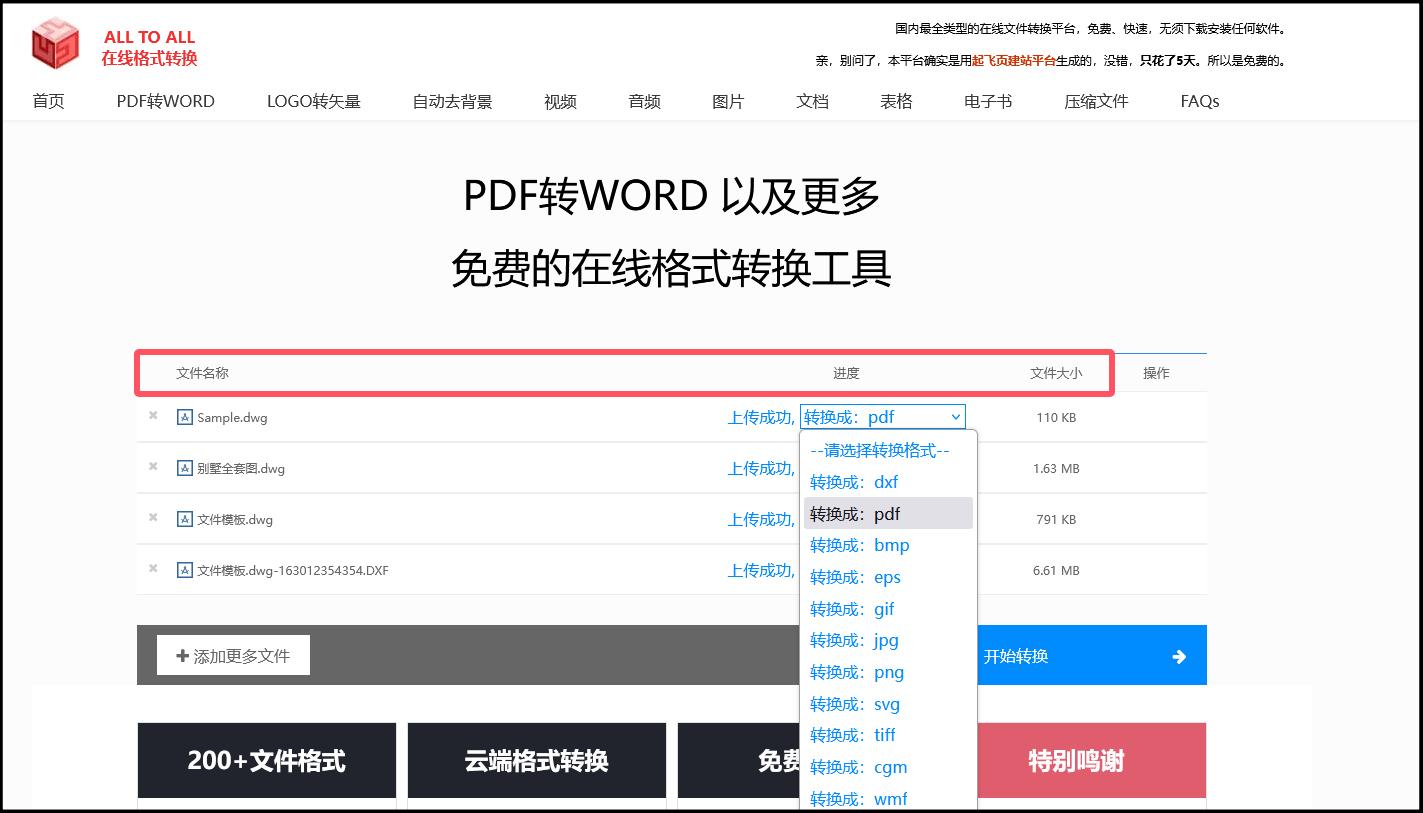Remove 别墅全套图.dwg via its X icon
1423x813 pixels.
coord(152,467)
